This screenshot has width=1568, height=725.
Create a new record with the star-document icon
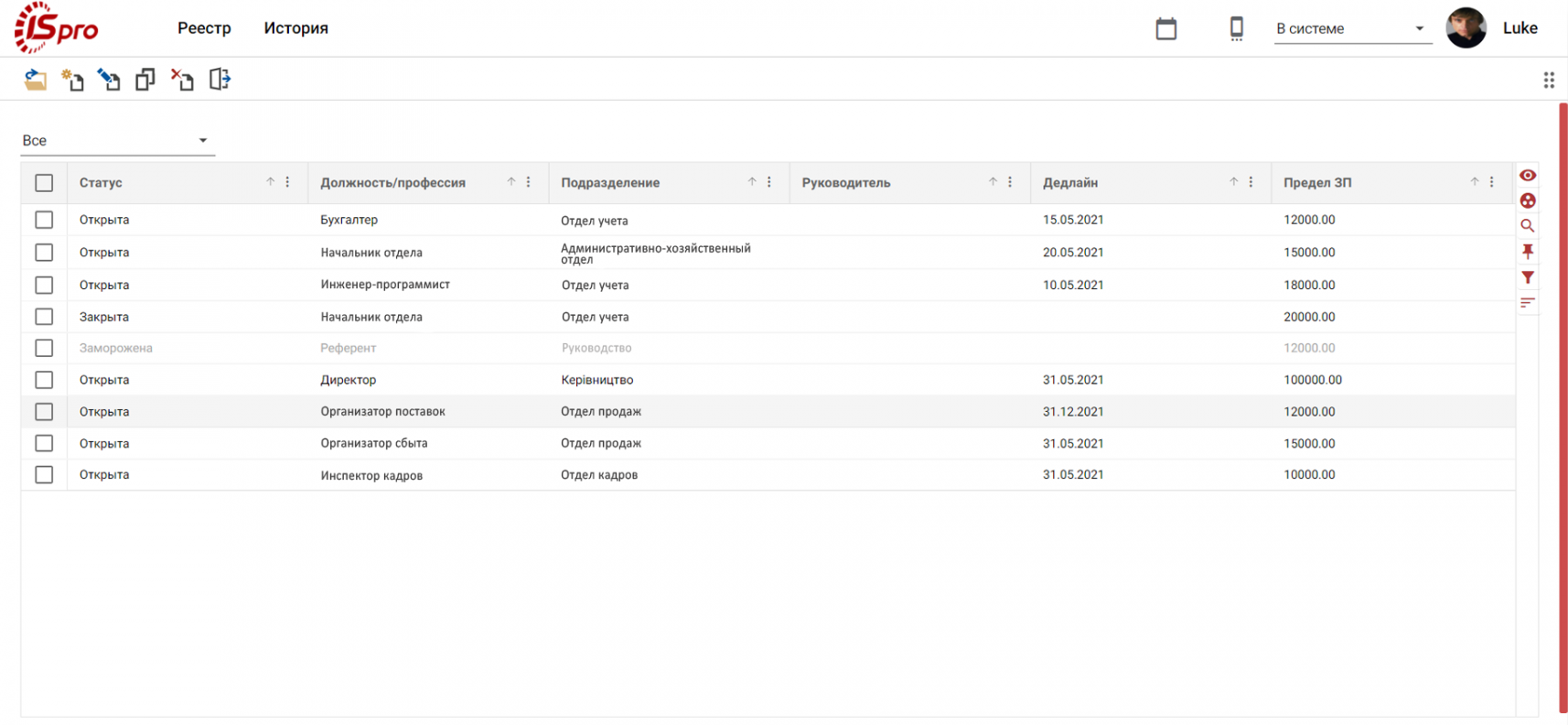coord(72,80)
